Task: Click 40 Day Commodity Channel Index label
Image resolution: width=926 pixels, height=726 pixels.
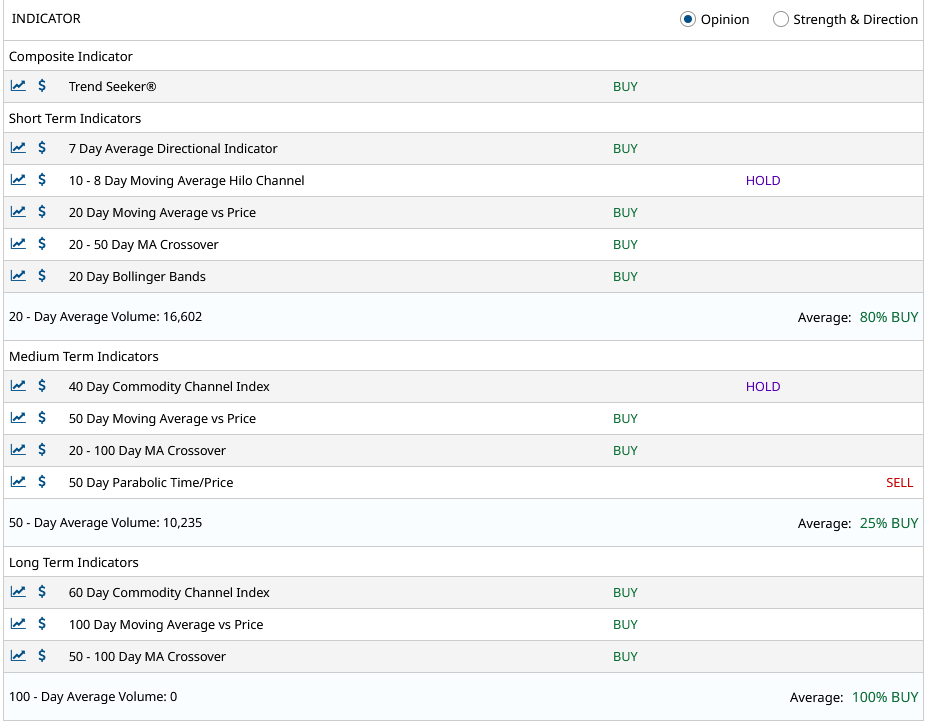Action: (x=169, y=387)
